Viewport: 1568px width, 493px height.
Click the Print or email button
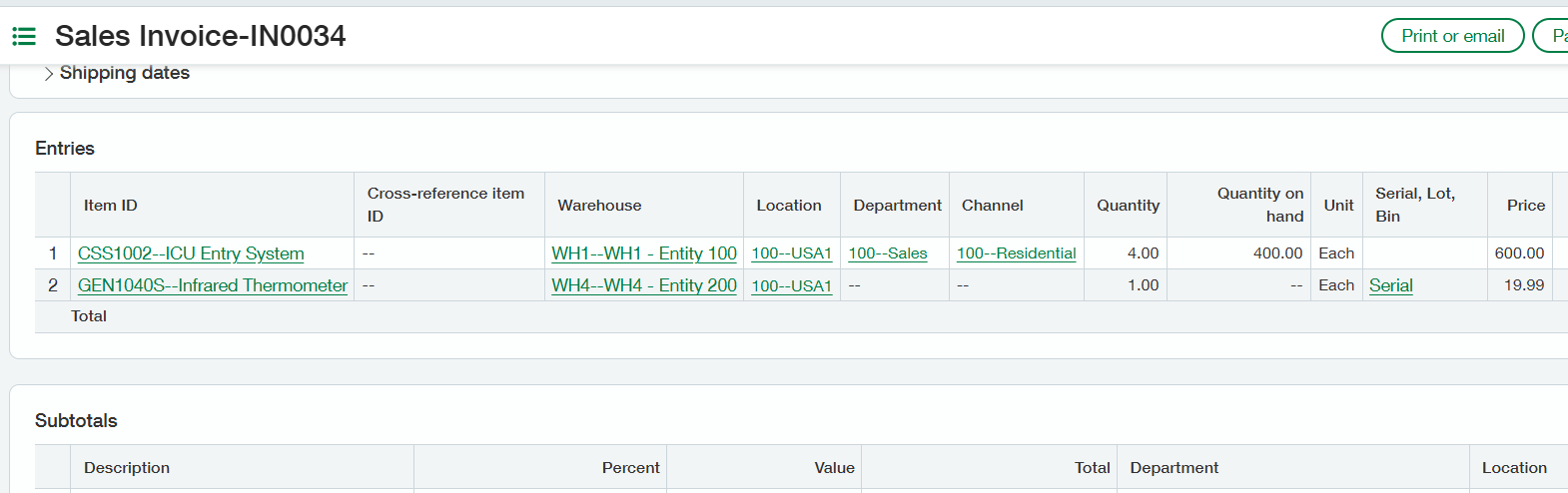1451,36
